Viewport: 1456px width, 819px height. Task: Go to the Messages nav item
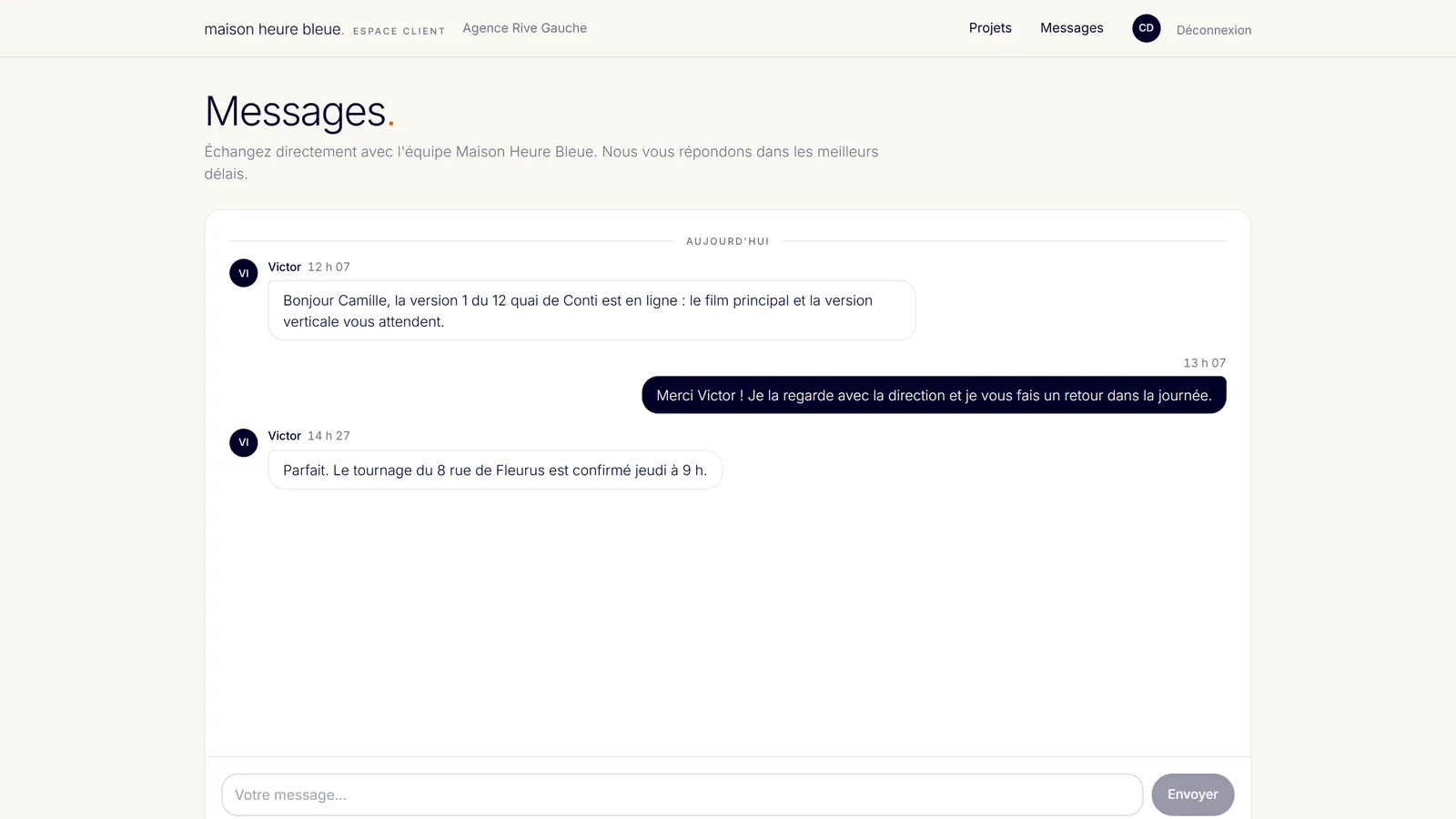(1071, 28)
